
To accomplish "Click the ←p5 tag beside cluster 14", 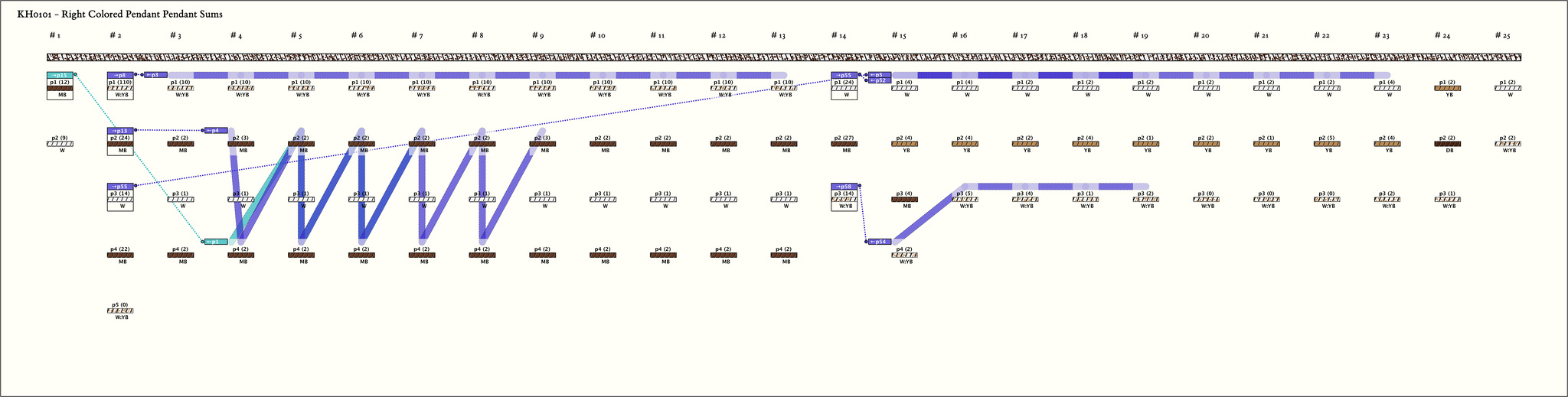I will coord(880,75).
